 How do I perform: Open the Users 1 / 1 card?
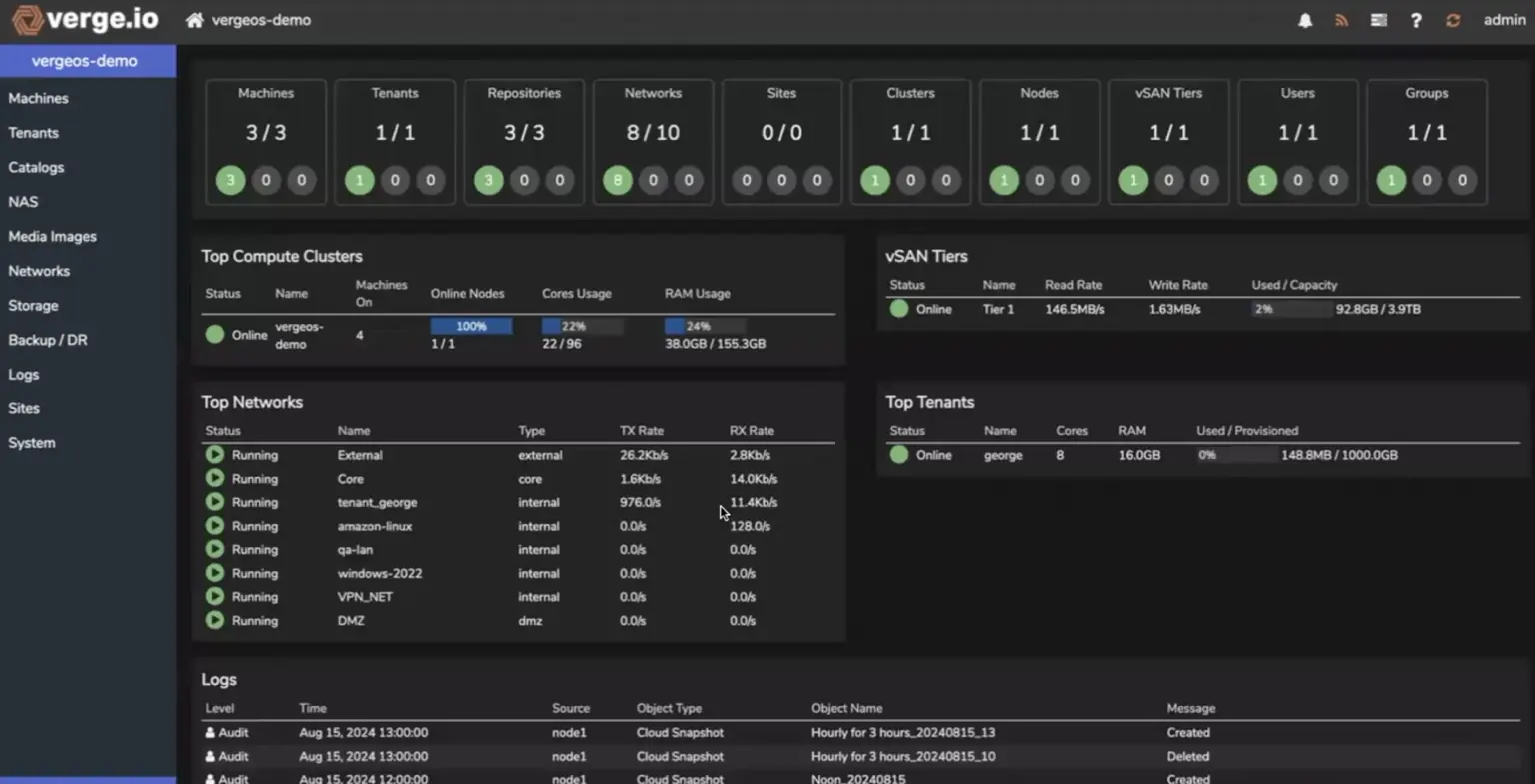[1297, 142]
